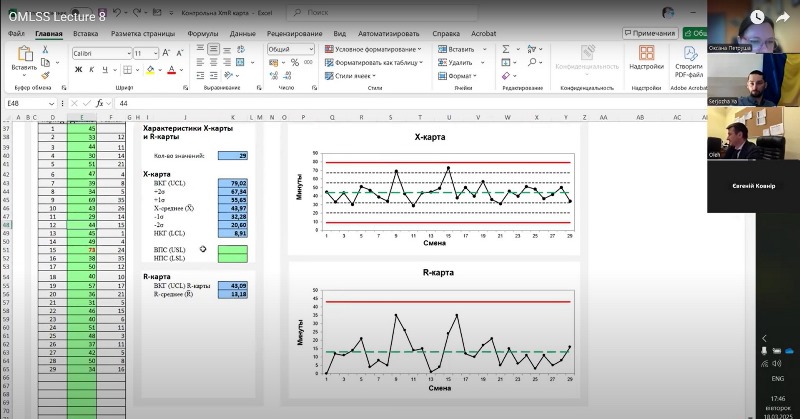Viewport: 800px width, 419px height.
Task: Toggle Underline (Ч) formatting
Action: click(105, 69)
